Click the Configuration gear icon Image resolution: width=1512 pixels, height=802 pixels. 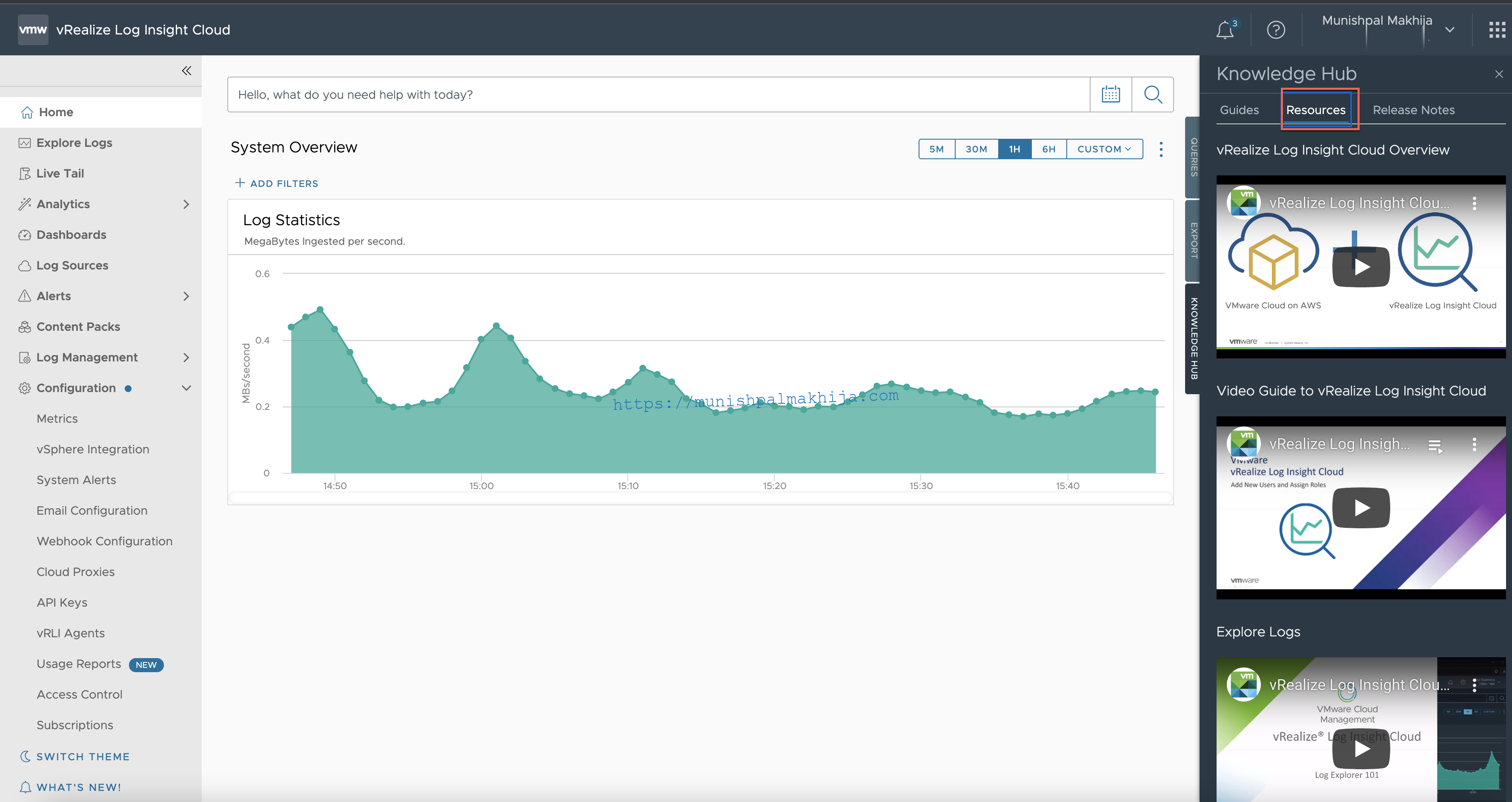point(25,388)
